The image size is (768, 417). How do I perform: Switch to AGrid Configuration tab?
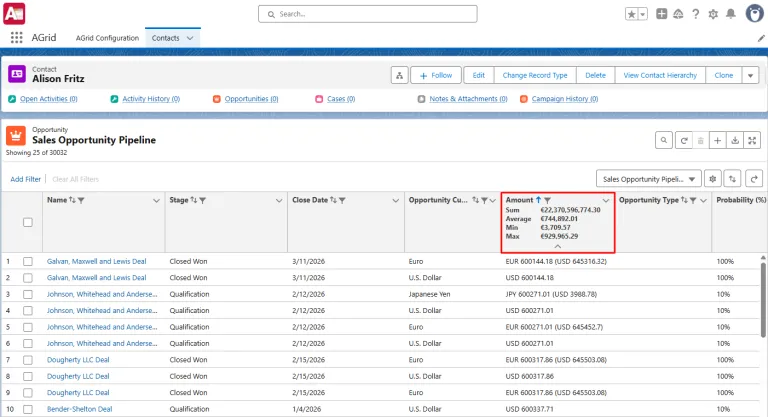click(x=107, y=38)
